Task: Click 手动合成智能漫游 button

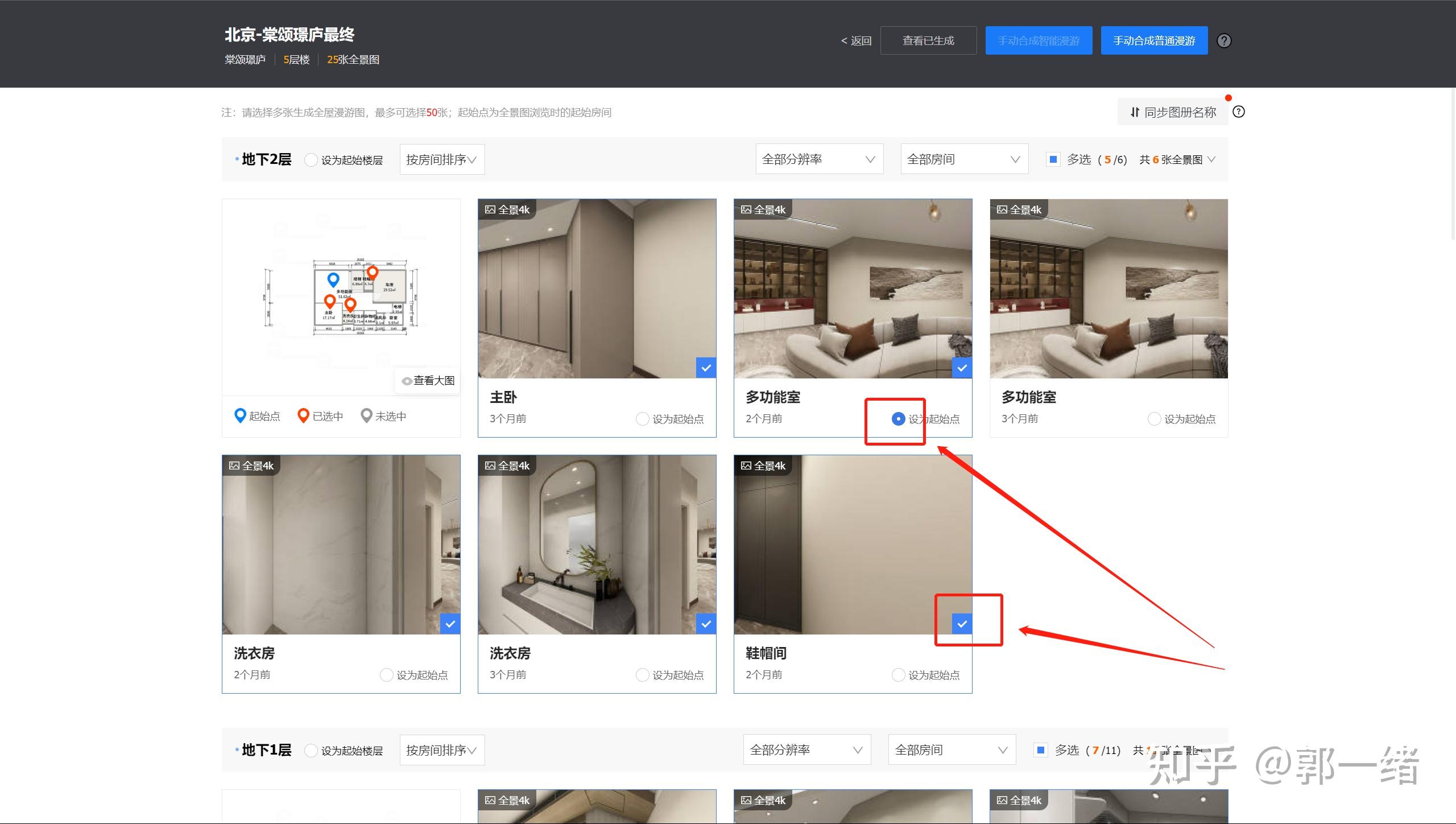Action: tap(1039, 41)
